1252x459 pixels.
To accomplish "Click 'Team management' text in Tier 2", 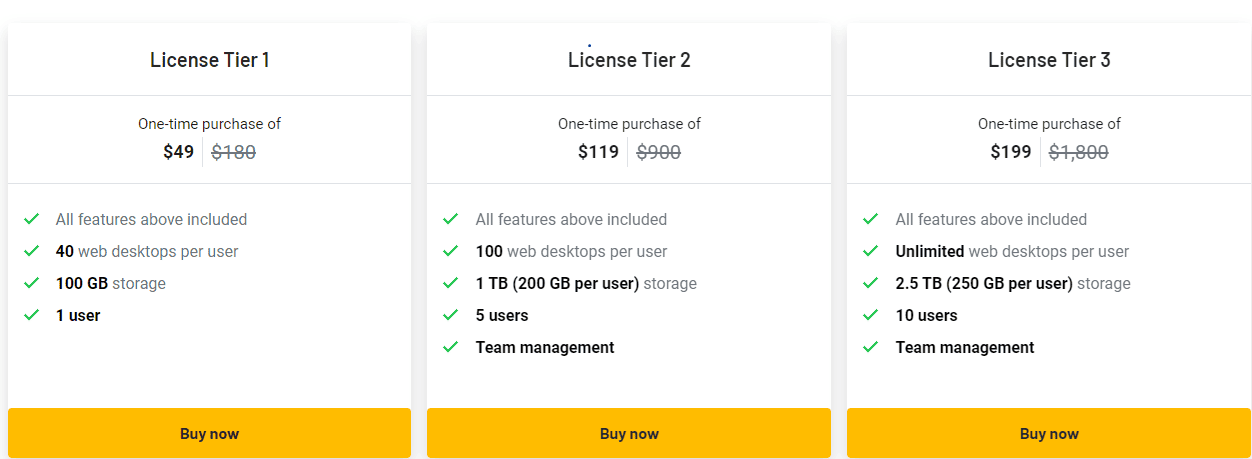I will 545,348.
